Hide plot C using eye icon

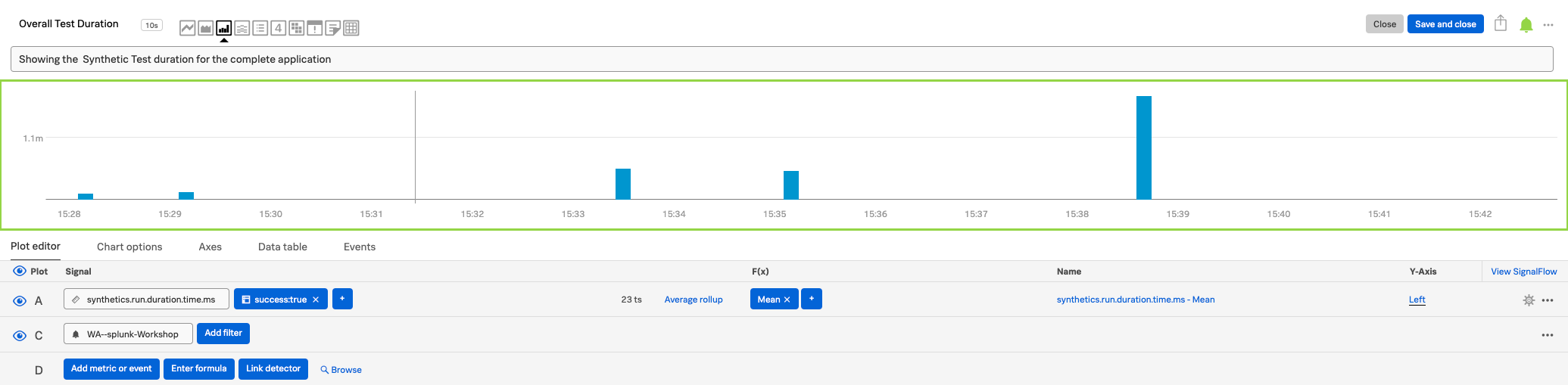[x=20, y=335]
